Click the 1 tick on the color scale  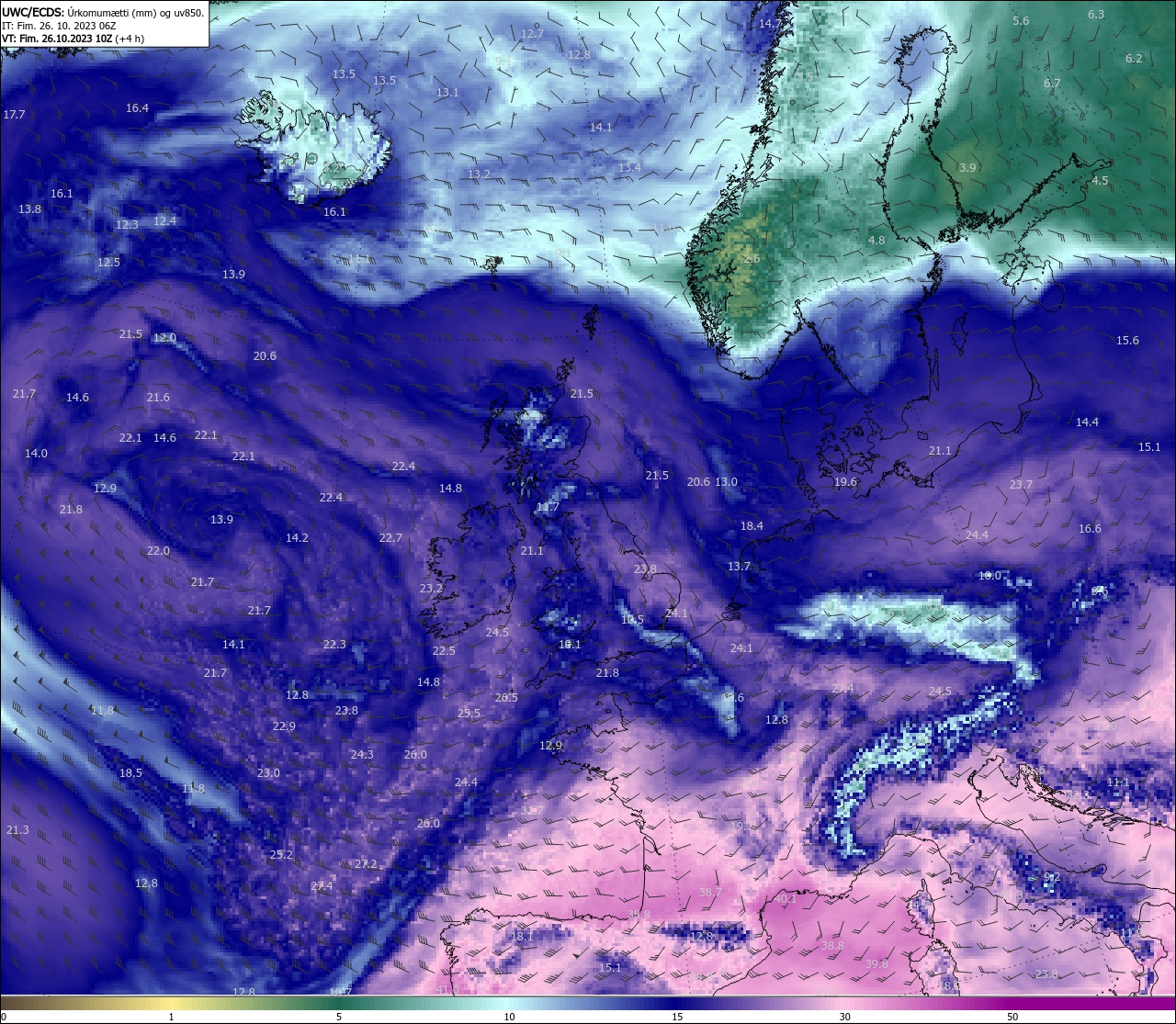coord(172,1017)
